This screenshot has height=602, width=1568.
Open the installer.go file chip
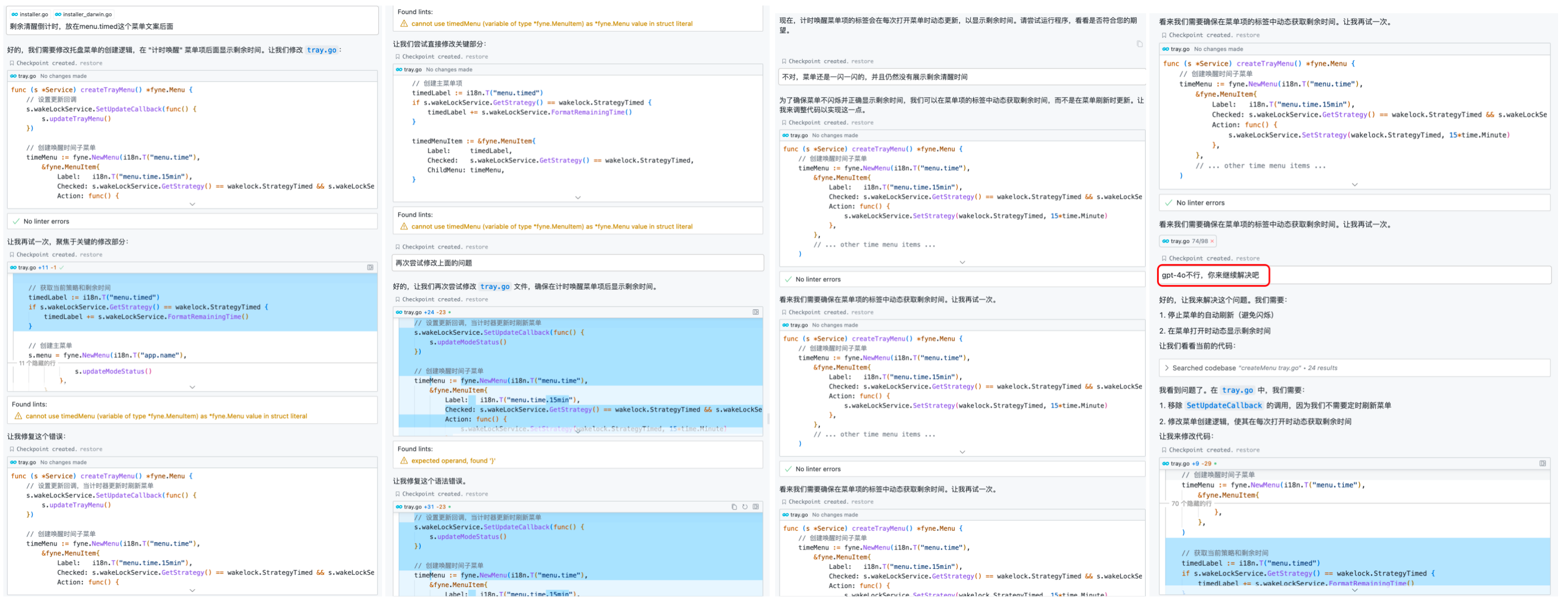pos(30,14)
